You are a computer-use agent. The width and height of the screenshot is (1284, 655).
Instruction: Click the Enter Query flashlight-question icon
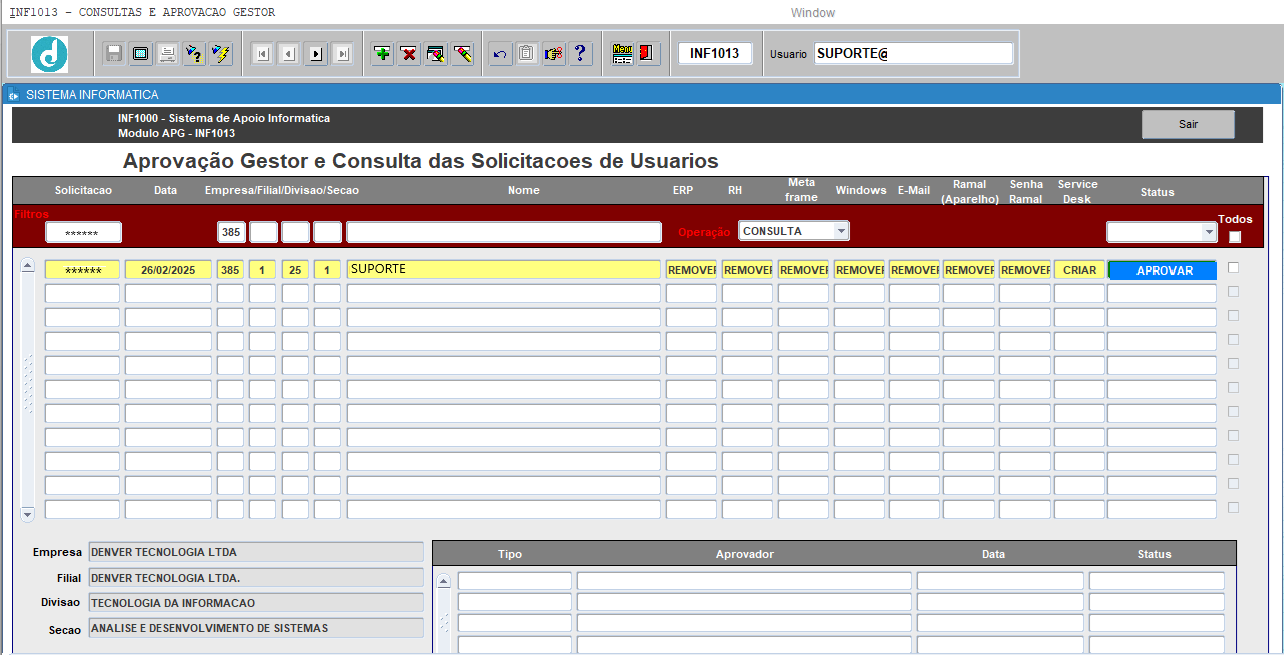(195, 54)
